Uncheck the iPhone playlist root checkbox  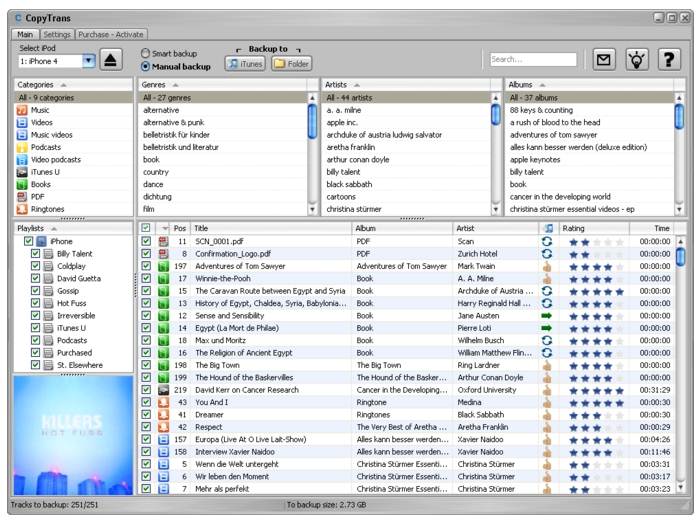click(29, 241)
